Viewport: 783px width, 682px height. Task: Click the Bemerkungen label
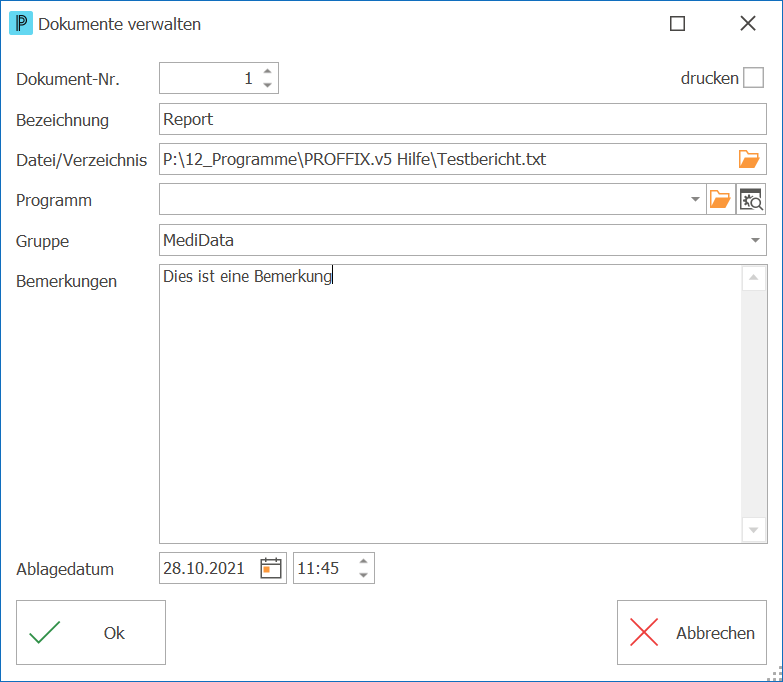pyautogui.click(x=66, y=281)
